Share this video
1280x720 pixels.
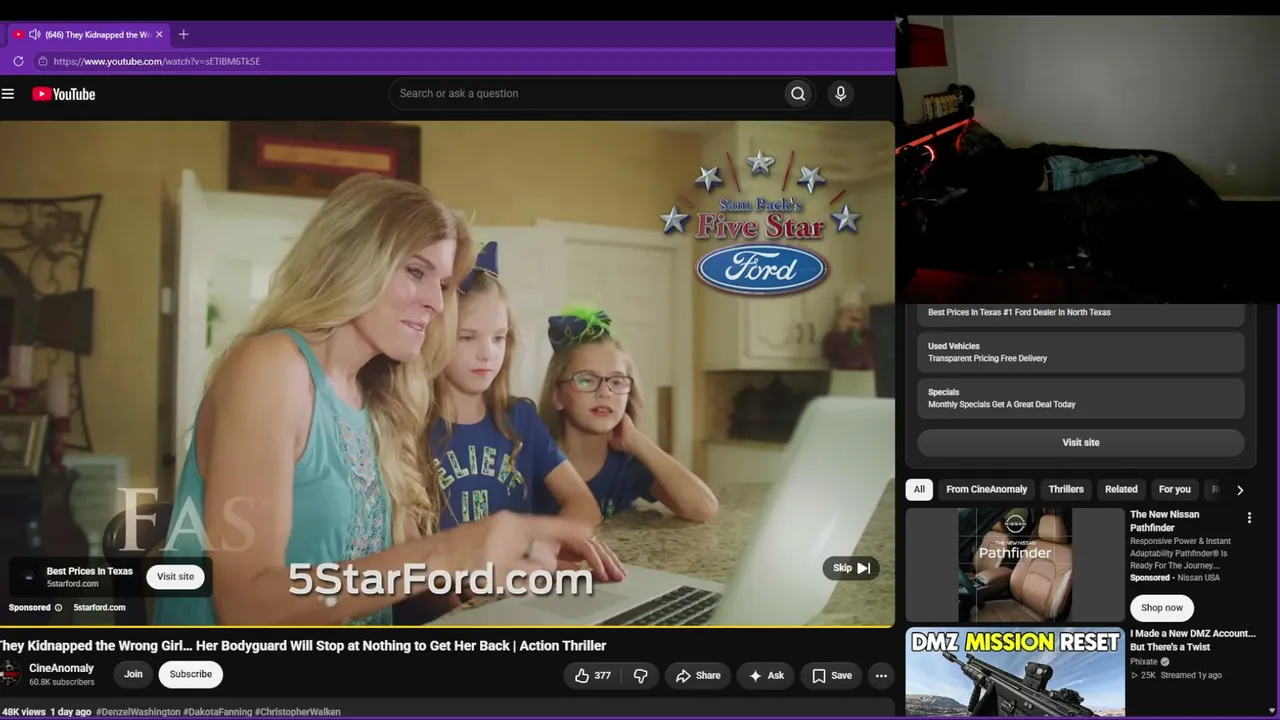click(x=697, y=676)
